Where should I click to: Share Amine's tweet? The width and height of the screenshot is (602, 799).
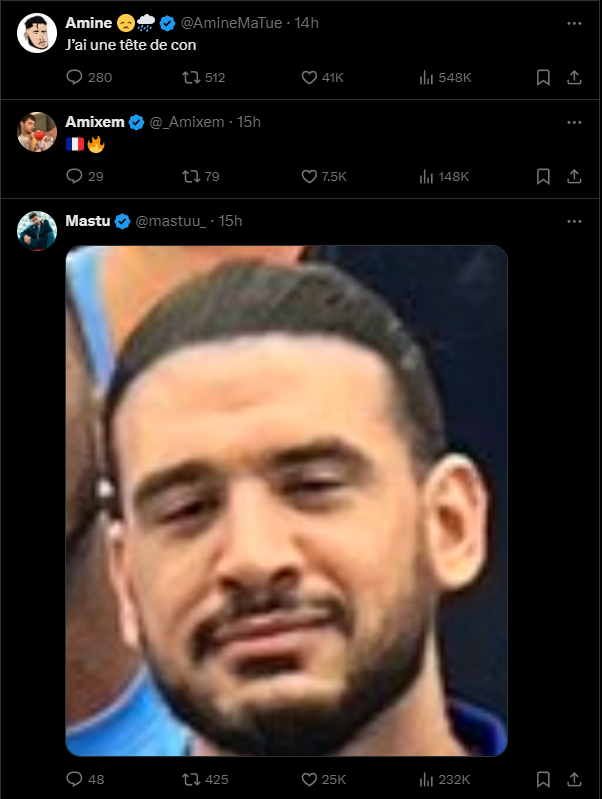tap(574, 77)
